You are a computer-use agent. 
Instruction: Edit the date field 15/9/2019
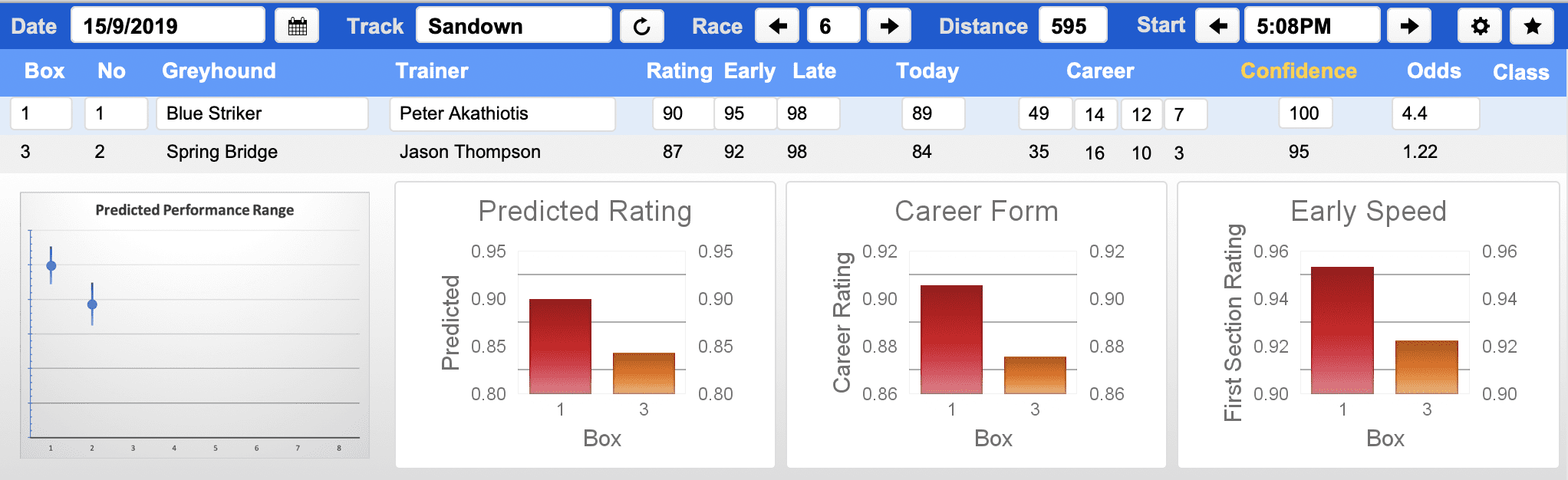(168, 26)
